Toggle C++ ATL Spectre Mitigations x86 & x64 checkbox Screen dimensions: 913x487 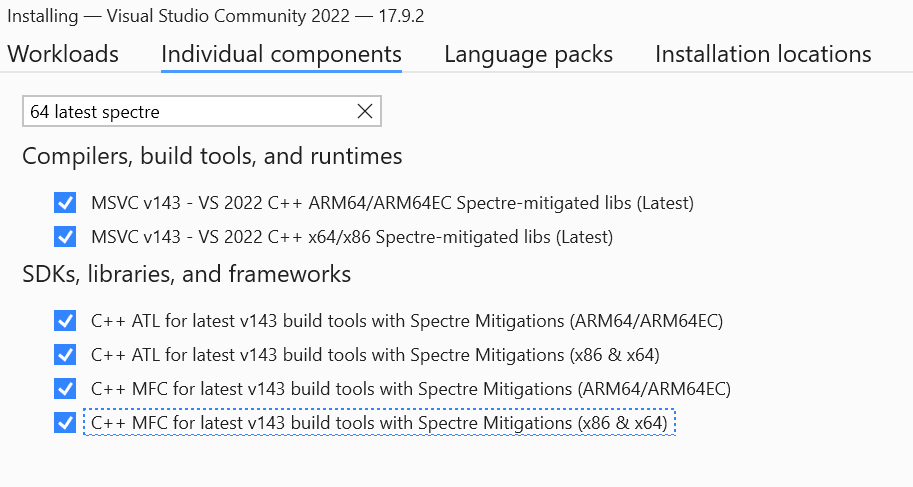[x=66, y=355]
